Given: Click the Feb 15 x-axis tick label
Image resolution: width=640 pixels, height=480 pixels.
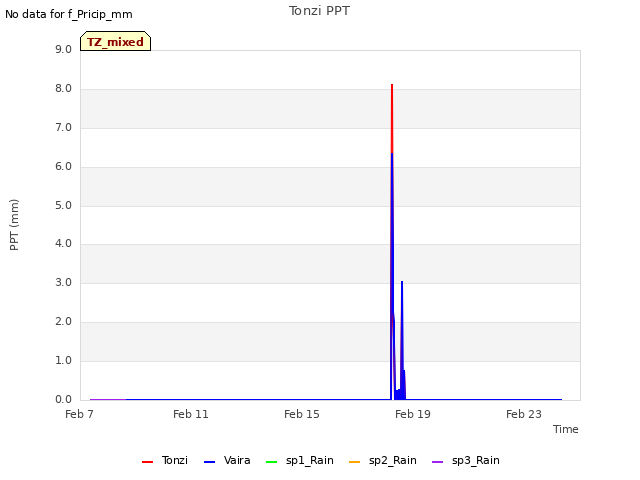Looking at the screenshot, I should [x=302, y=414].
